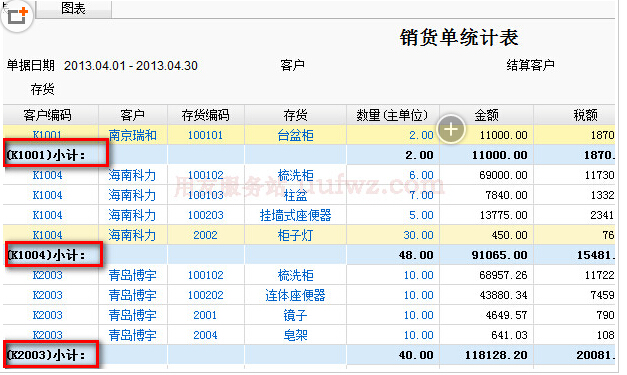This screenshot has height=375, width=627.
Task: Open inventory code 2002 link
Action: point(205,235)
